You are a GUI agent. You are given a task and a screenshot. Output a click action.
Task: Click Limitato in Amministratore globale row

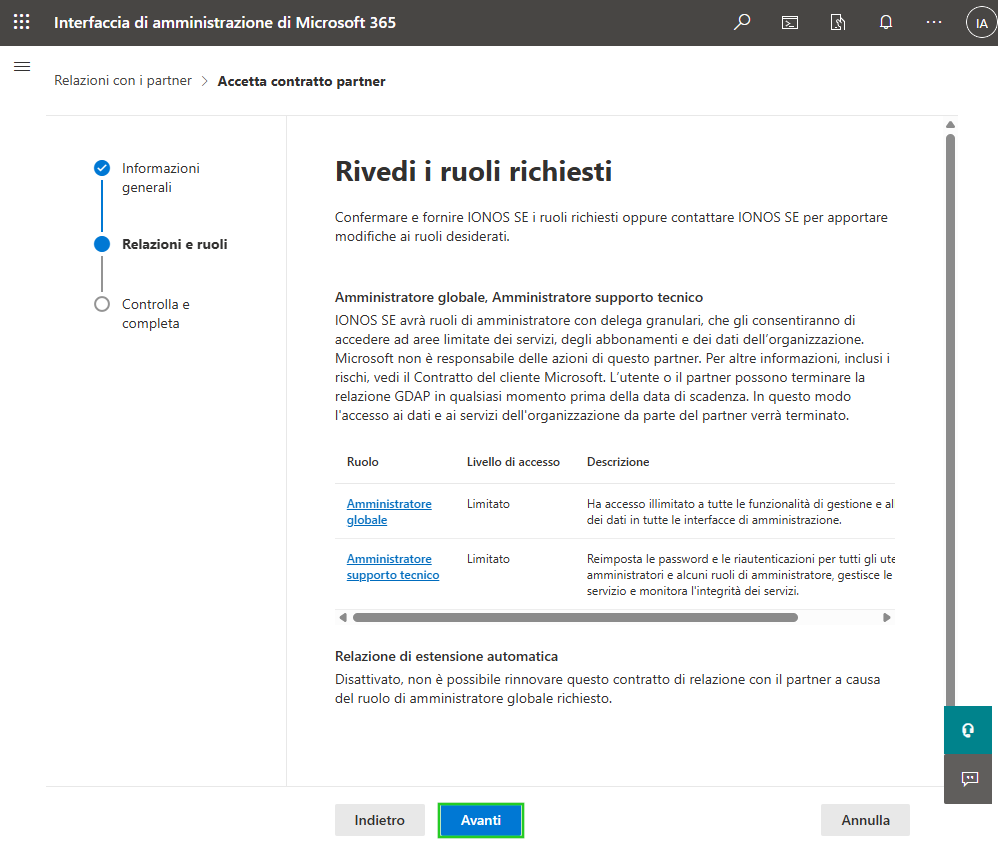488,504
